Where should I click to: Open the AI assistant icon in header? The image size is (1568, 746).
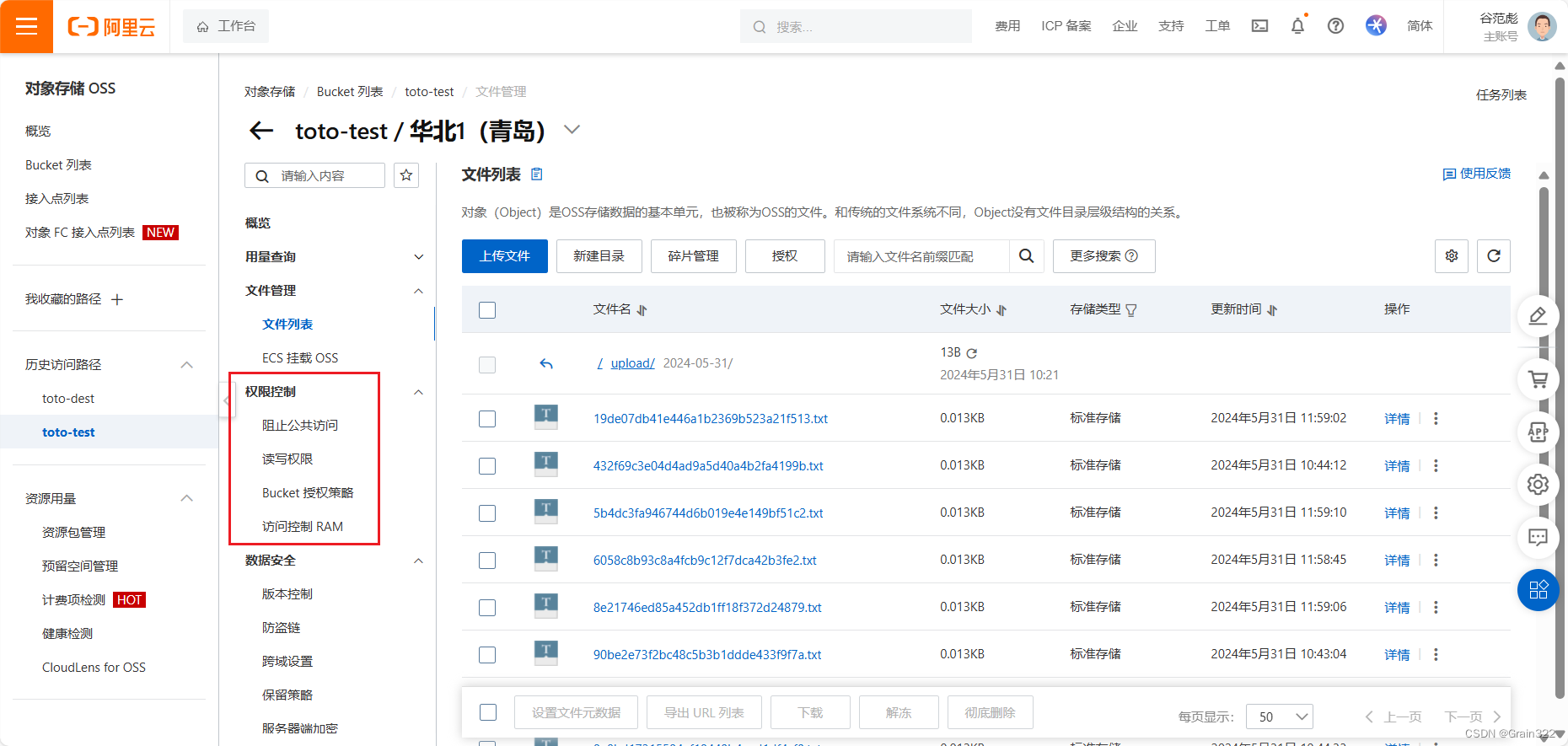click(x=1376, y=25)
